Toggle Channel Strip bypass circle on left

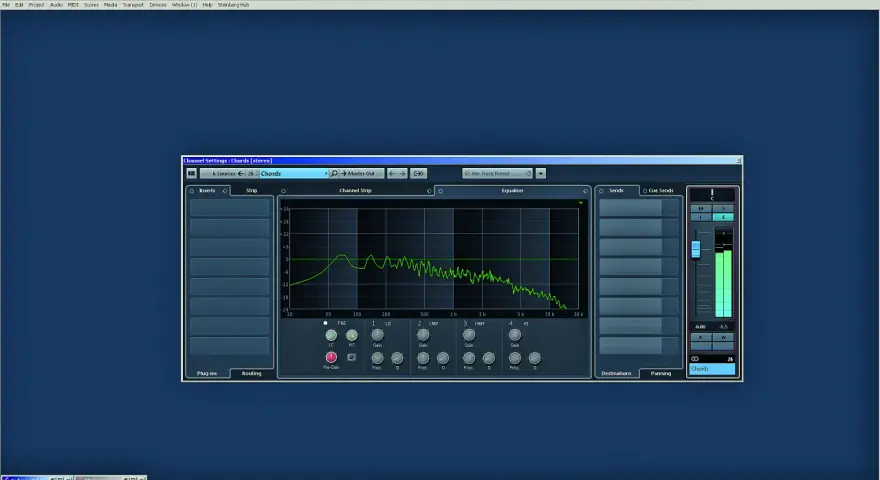(x=283, y=191)
